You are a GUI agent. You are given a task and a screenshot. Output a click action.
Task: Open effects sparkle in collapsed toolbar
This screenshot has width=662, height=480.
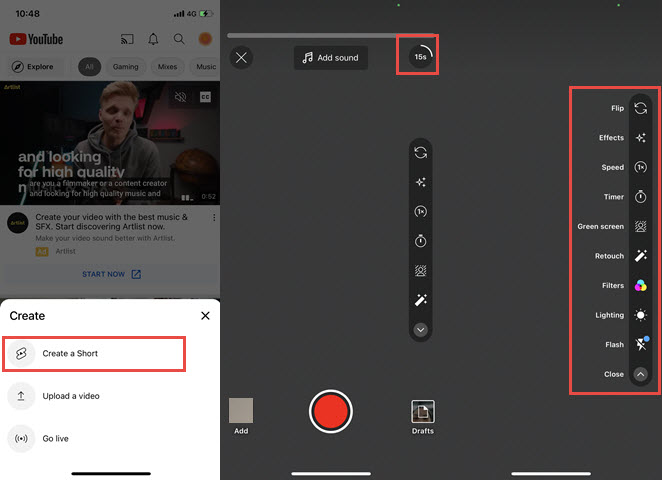click(x=421, y=182)
